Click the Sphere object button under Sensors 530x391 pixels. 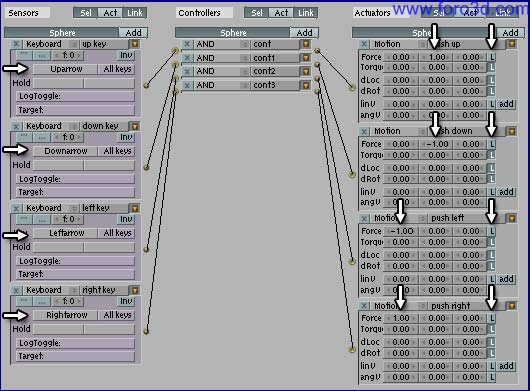click(62, 33)
